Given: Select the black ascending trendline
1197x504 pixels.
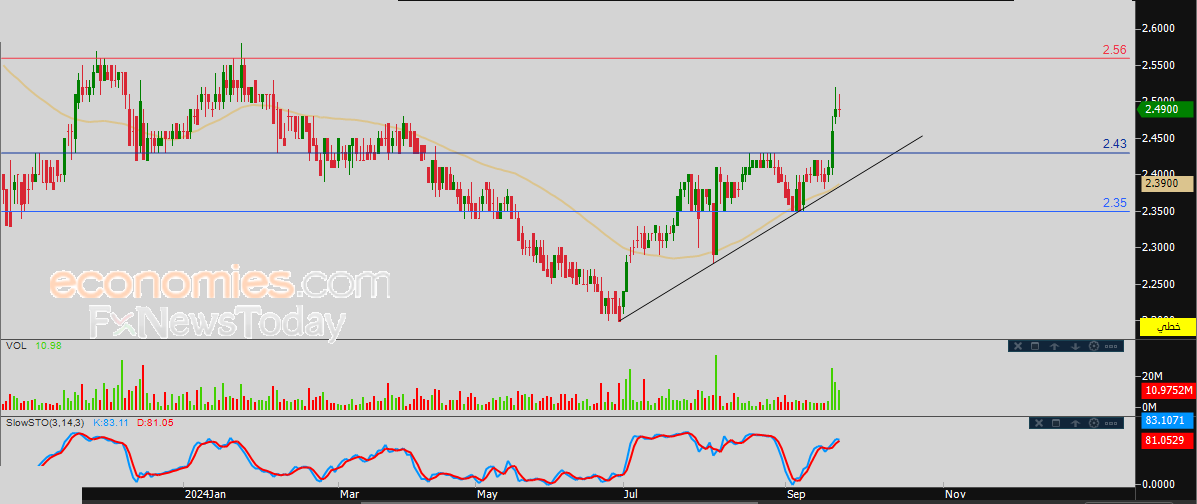Looking at the screenshot, I should (771, 228).
